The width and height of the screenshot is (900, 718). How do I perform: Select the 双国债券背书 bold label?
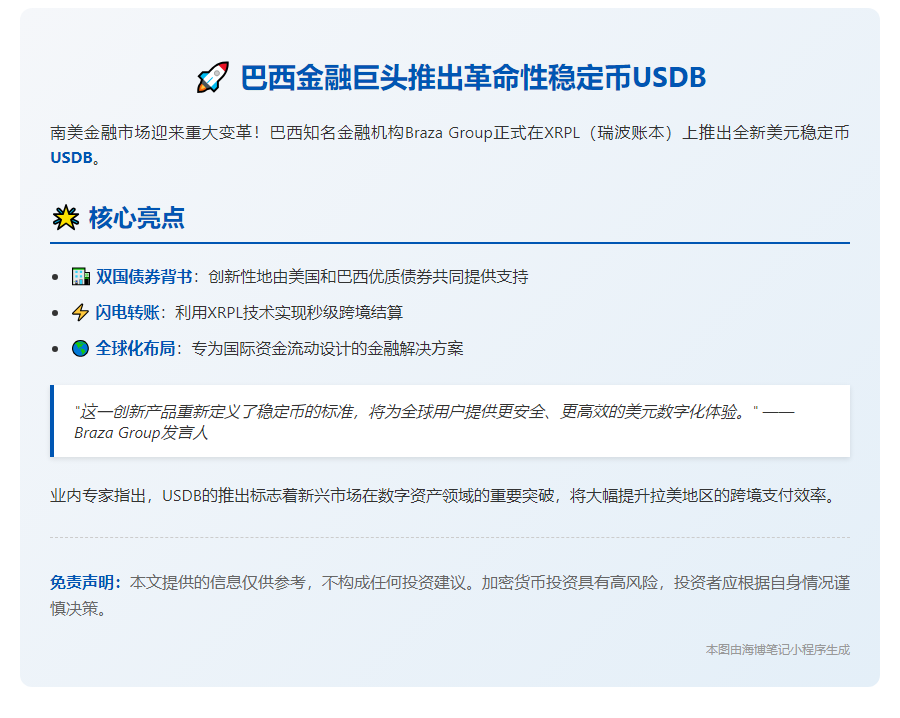coord(144,277)
